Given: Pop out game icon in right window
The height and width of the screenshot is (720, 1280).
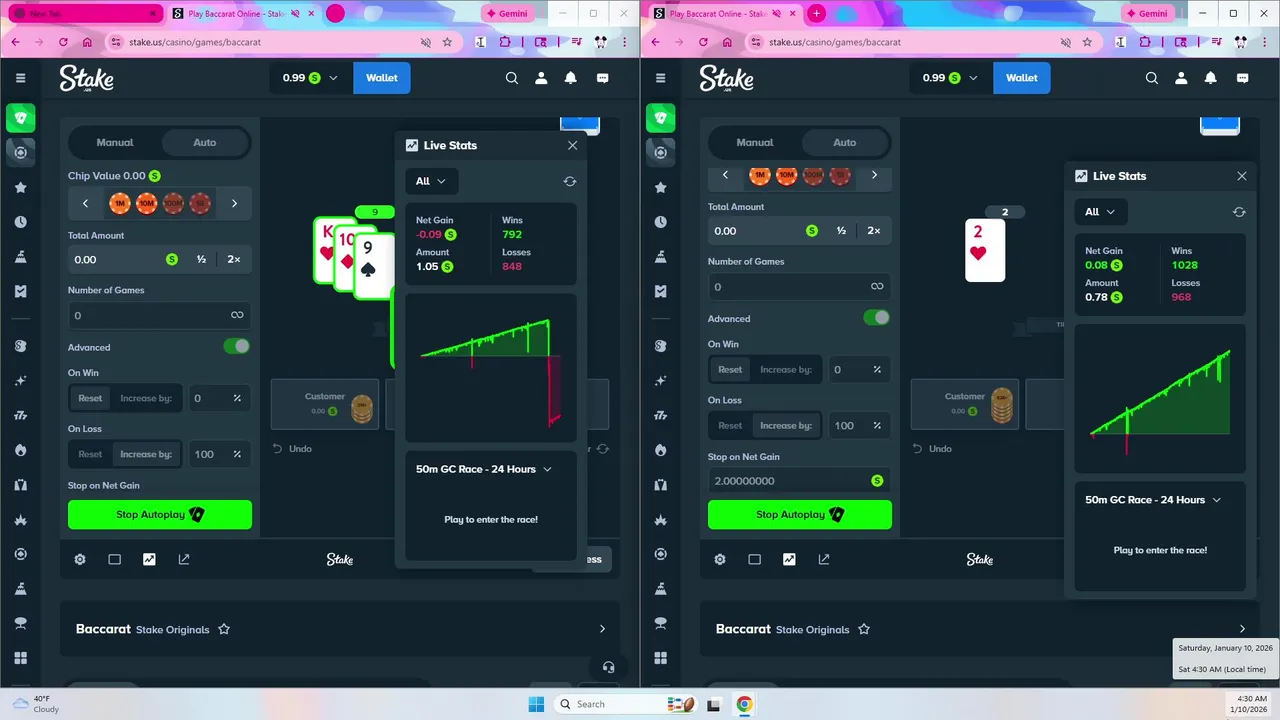Looking at the screenshot, I should click(824, 559).
